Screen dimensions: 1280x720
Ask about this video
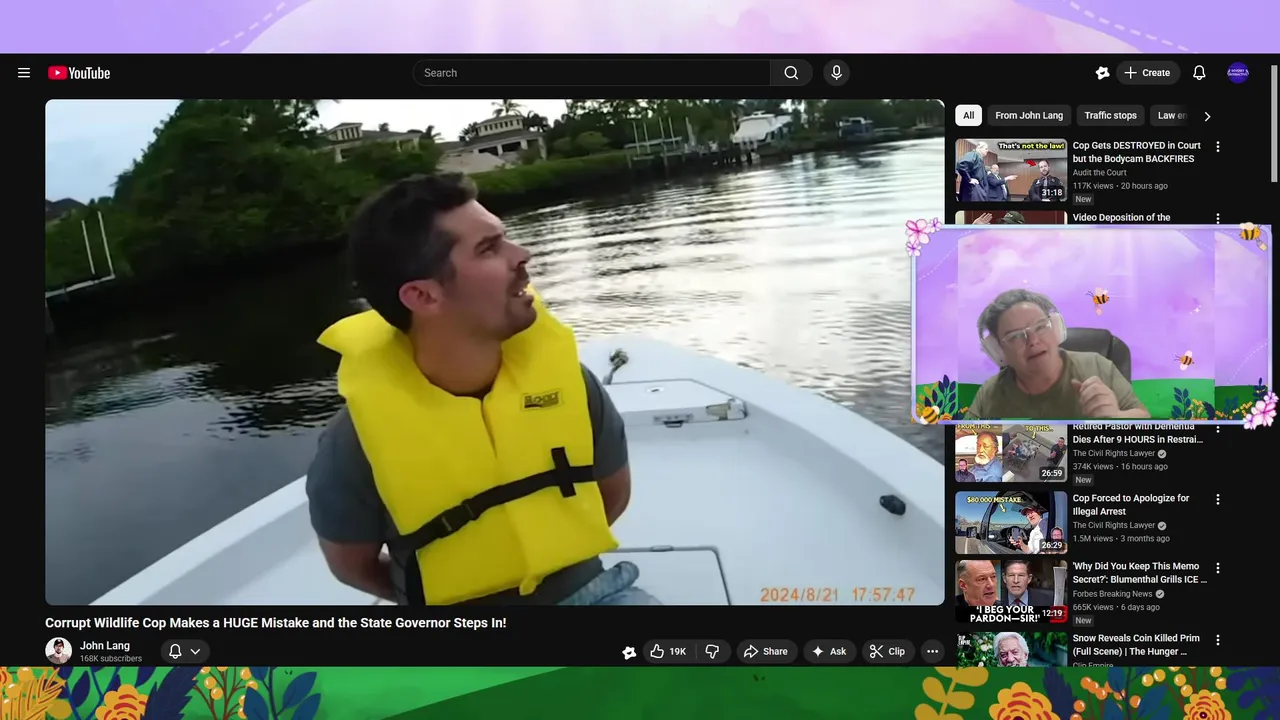tap(829, 651)
